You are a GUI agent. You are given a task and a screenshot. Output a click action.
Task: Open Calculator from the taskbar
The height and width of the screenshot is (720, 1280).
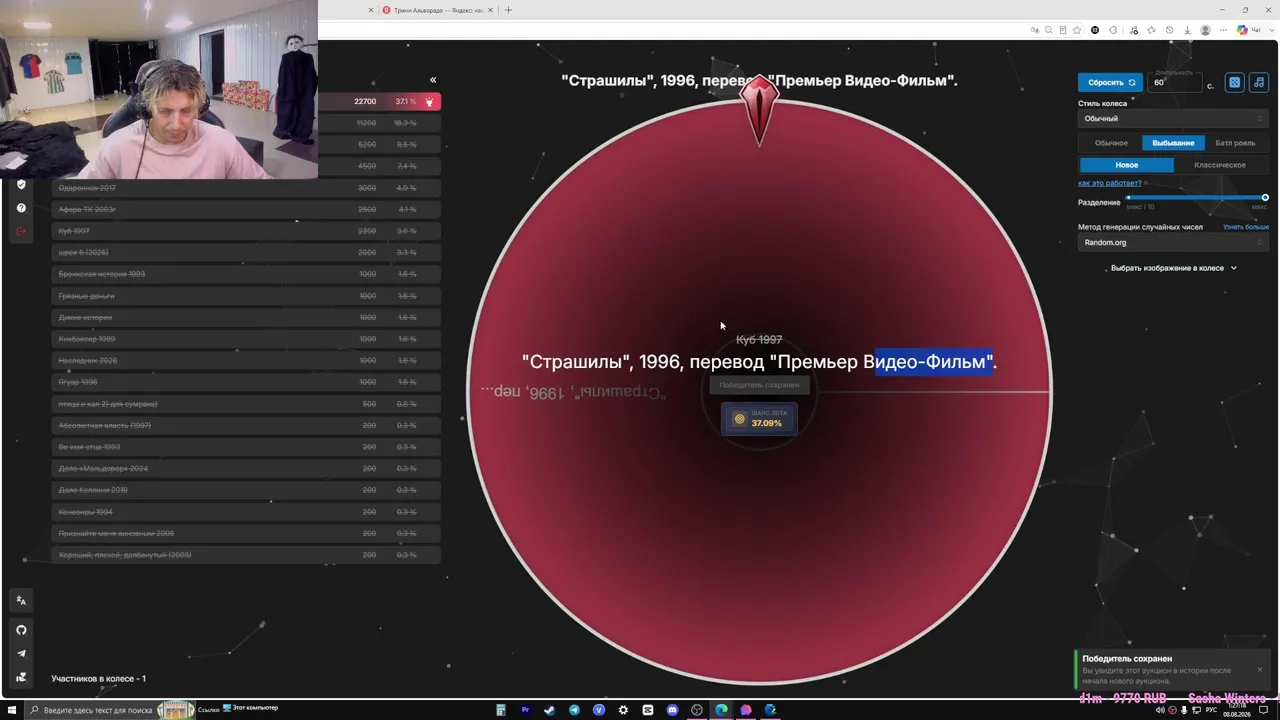501,710
